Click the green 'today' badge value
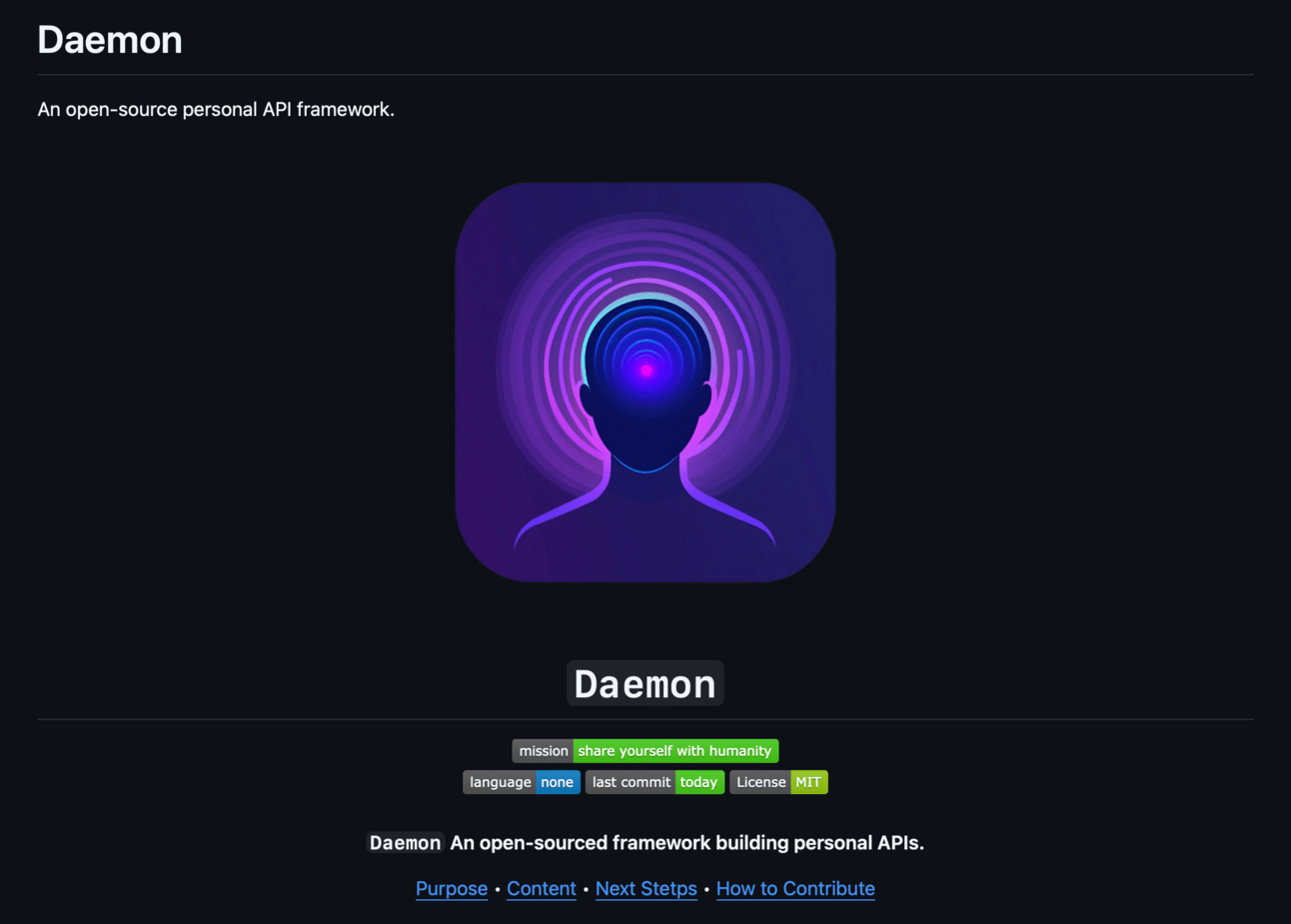Screen dimensions: 1291x924 [x=699, y=782]
